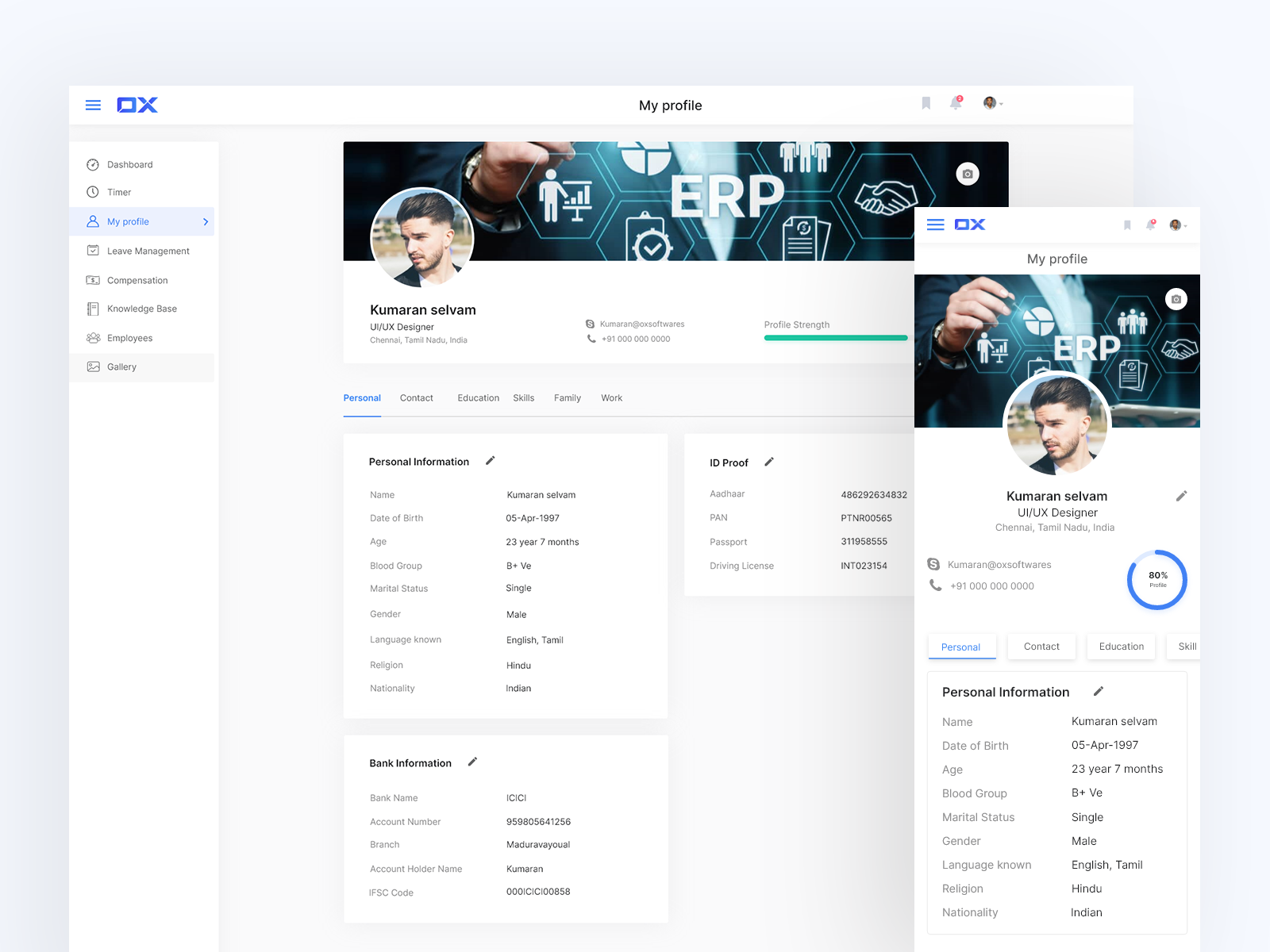Switch to the desktop Education tab

[x=479, y=398]
